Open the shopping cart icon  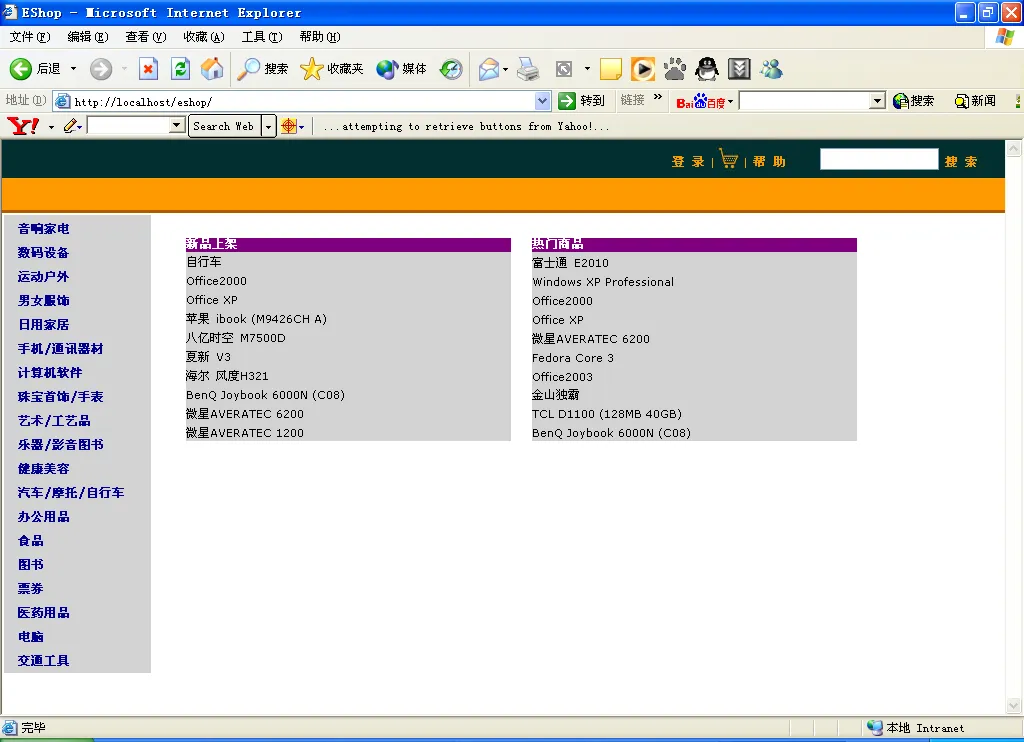[x=729, y=159]
